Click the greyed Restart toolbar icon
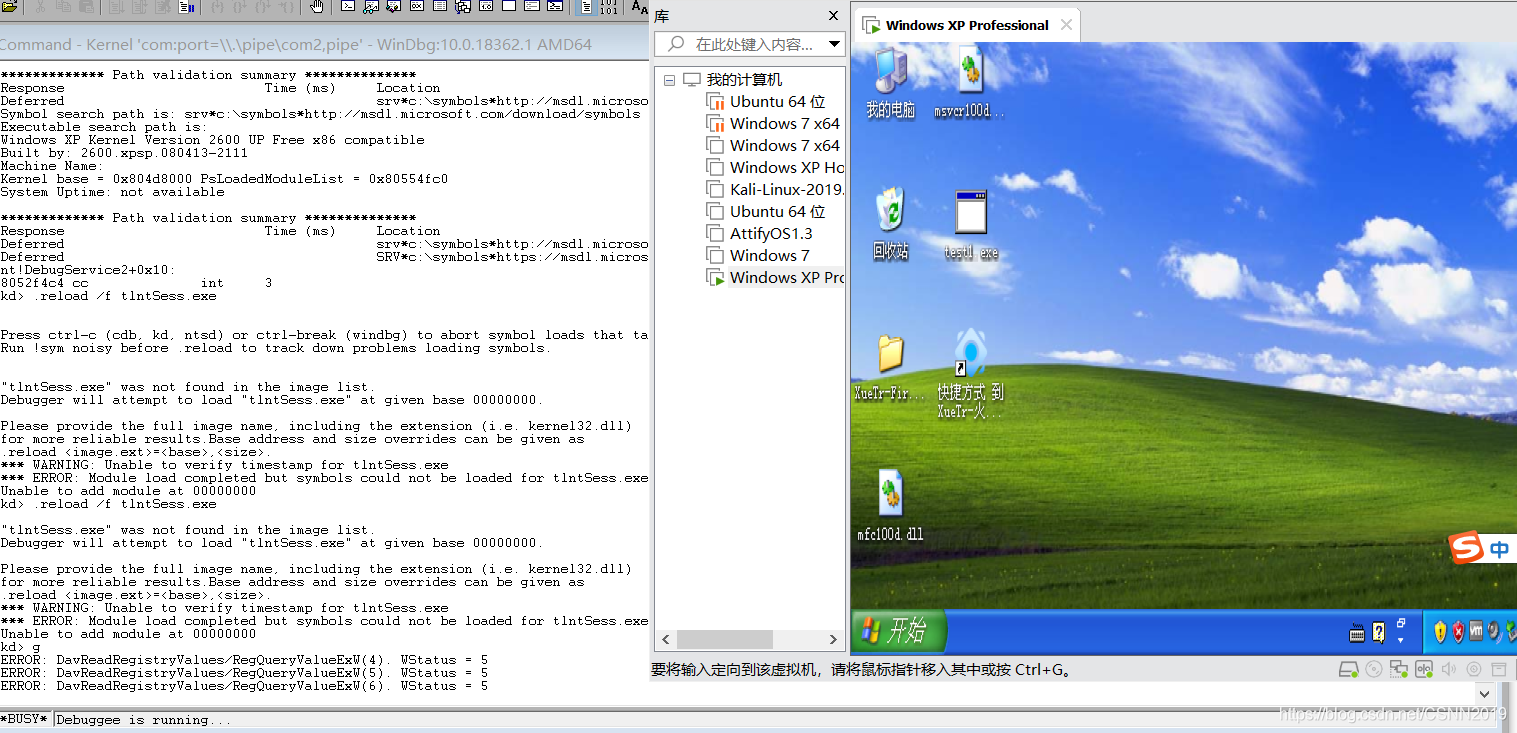The height and width of the screenshot is (733, 1517). pos(139,7)
